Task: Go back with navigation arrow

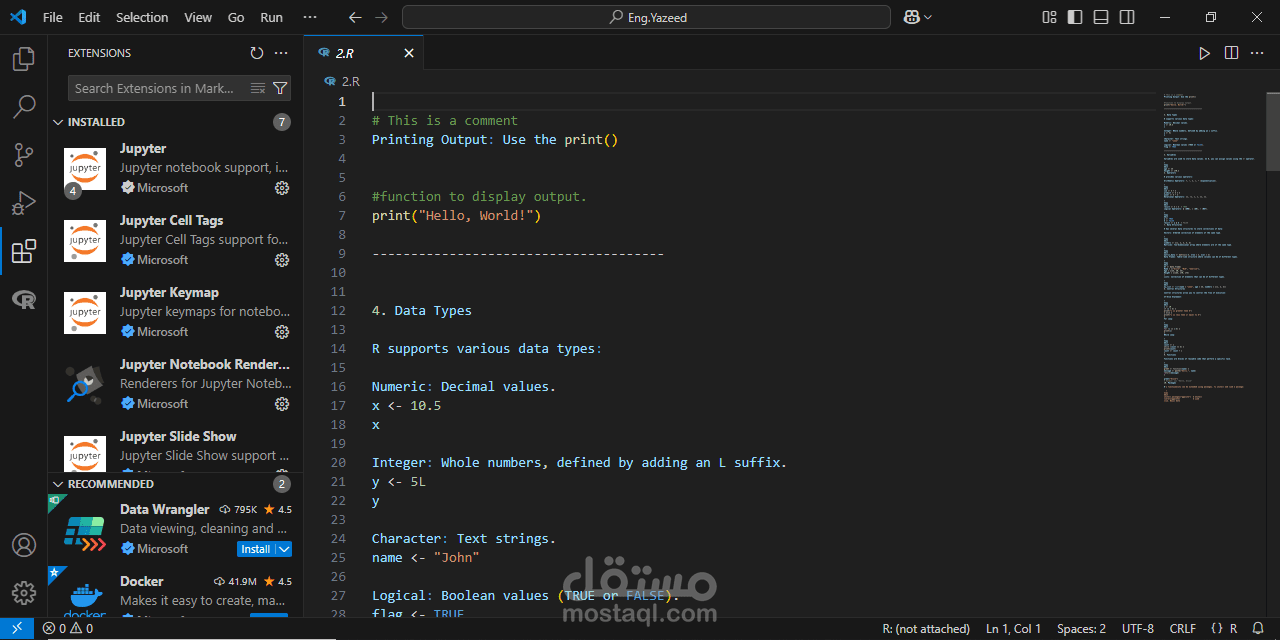Action: click(x=355, y=17)
